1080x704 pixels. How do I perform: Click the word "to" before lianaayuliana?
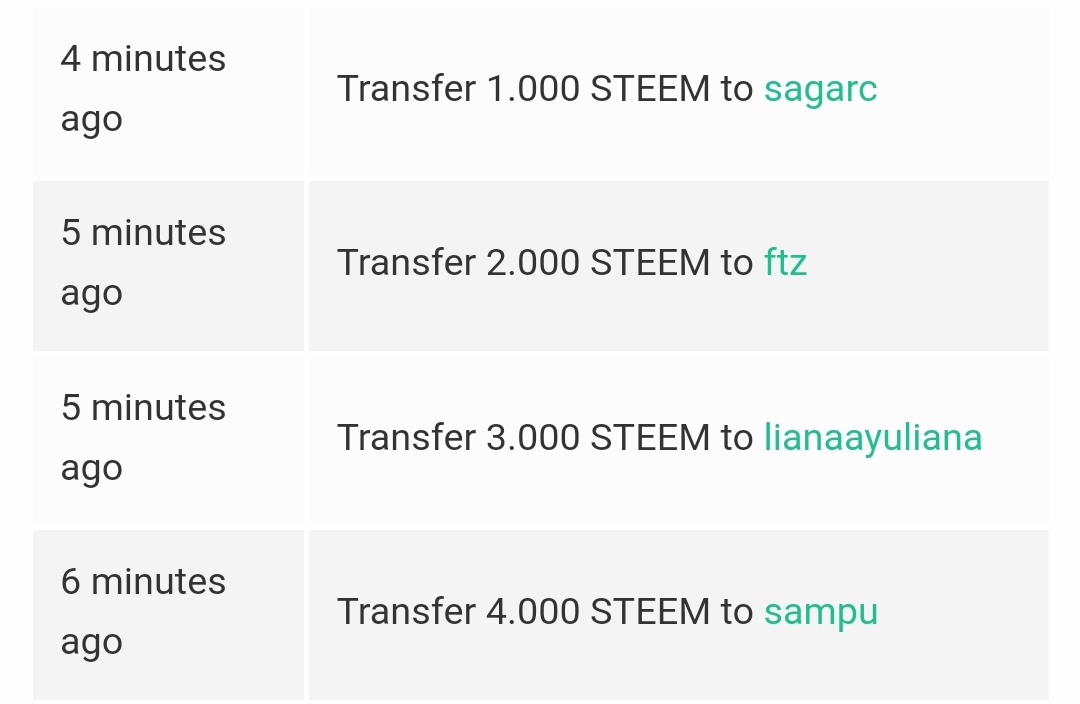[736, 438]
